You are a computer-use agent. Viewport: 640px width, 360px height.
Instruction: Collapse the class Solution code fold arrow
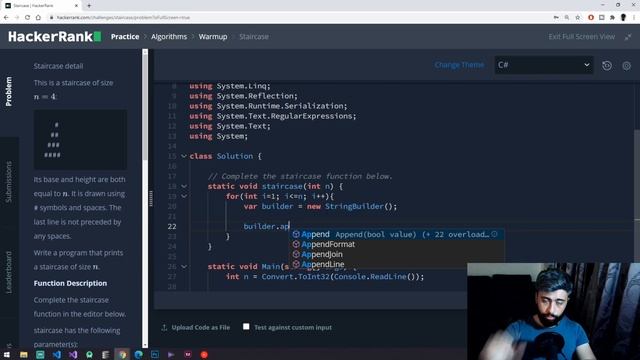tap(184, 156)
